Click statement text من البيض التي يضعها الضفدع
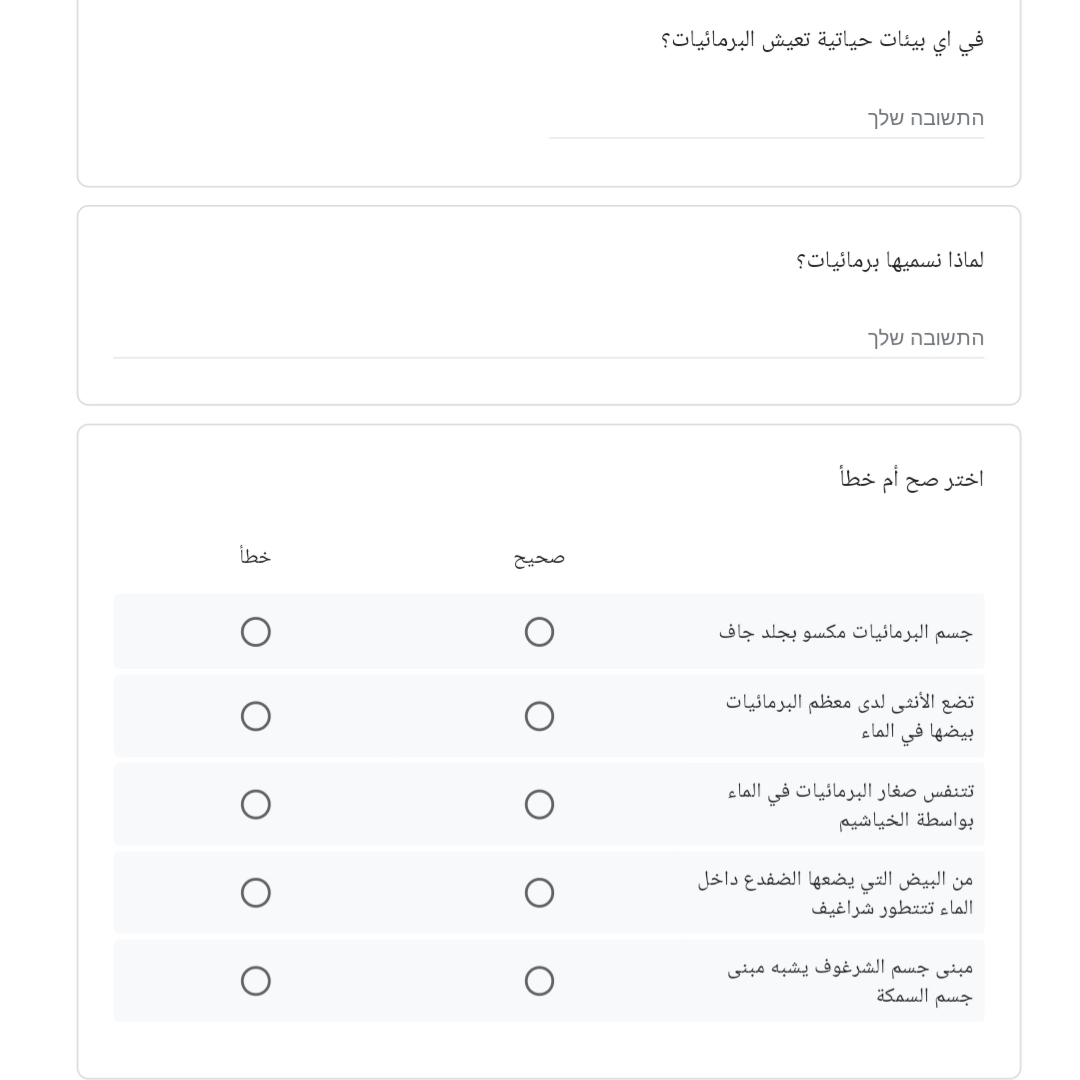 (835, 894)
